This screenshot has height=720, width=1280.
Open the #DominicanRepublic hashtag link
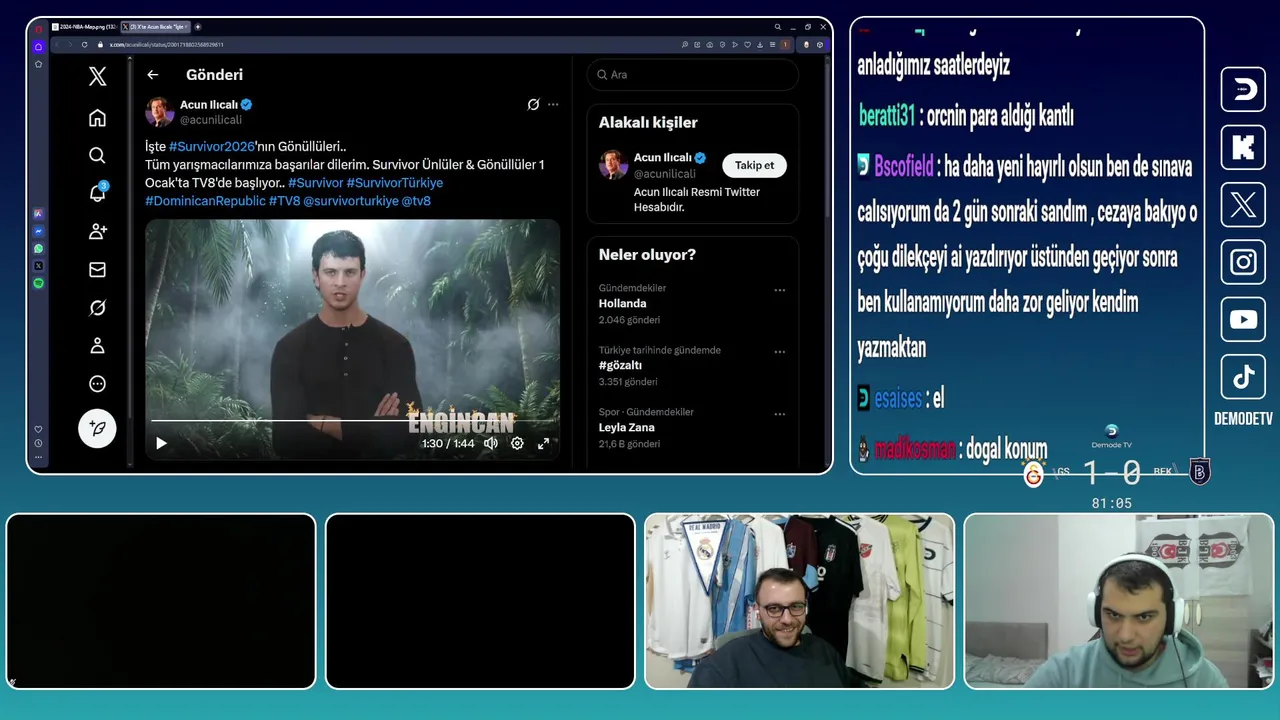click(205, 201)
